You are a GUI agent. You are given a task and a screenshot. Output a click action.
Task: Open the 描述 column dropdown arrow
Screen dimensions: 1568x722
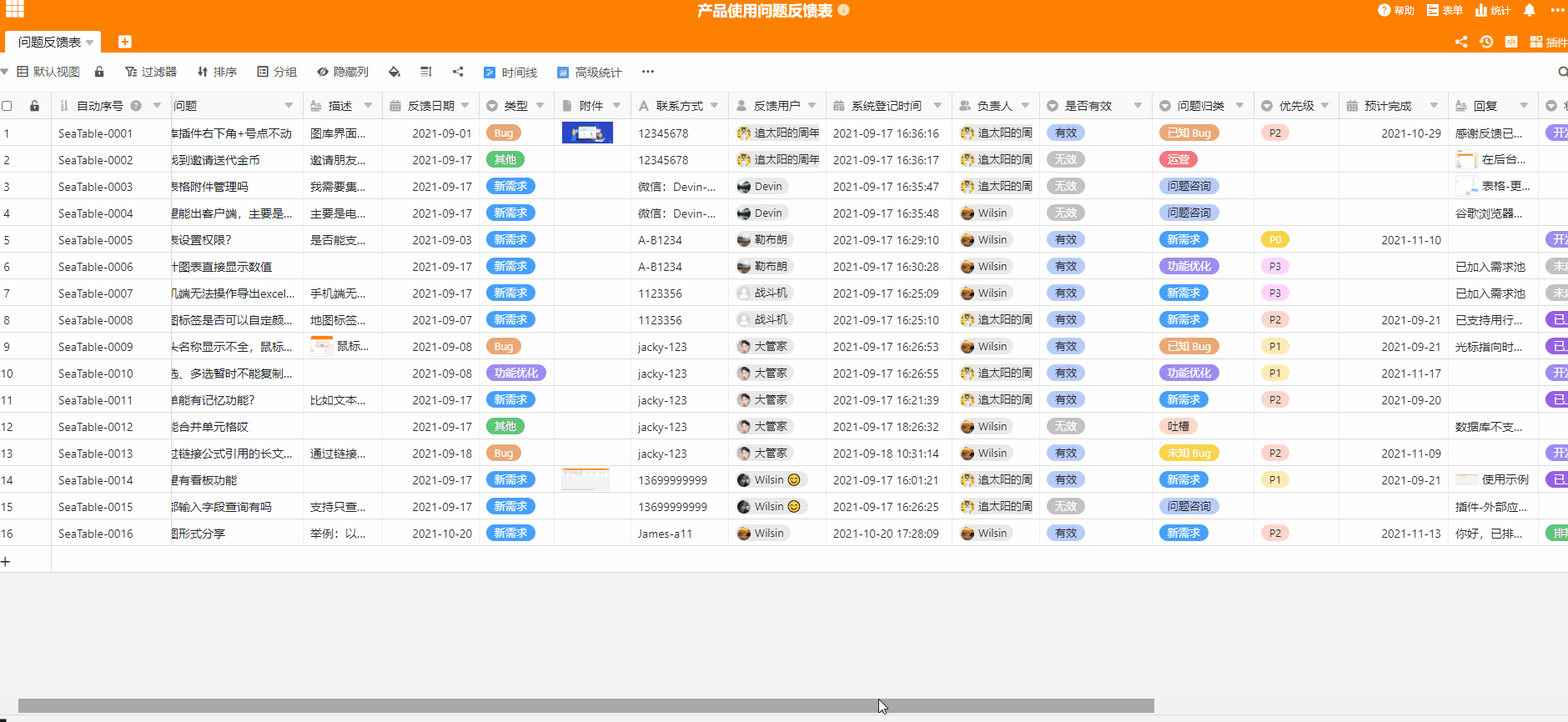click(368, 106)
